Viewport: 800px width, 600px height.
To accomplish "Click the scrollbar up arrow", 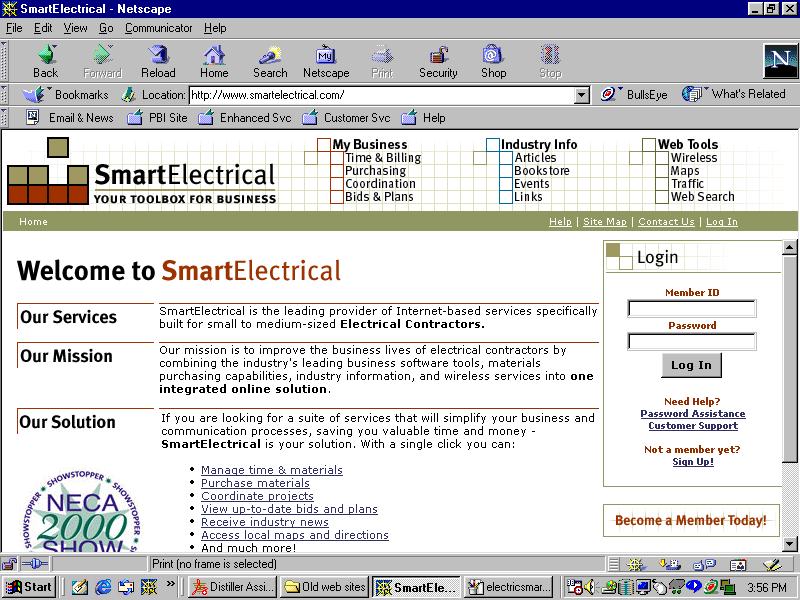I will 789,247.
